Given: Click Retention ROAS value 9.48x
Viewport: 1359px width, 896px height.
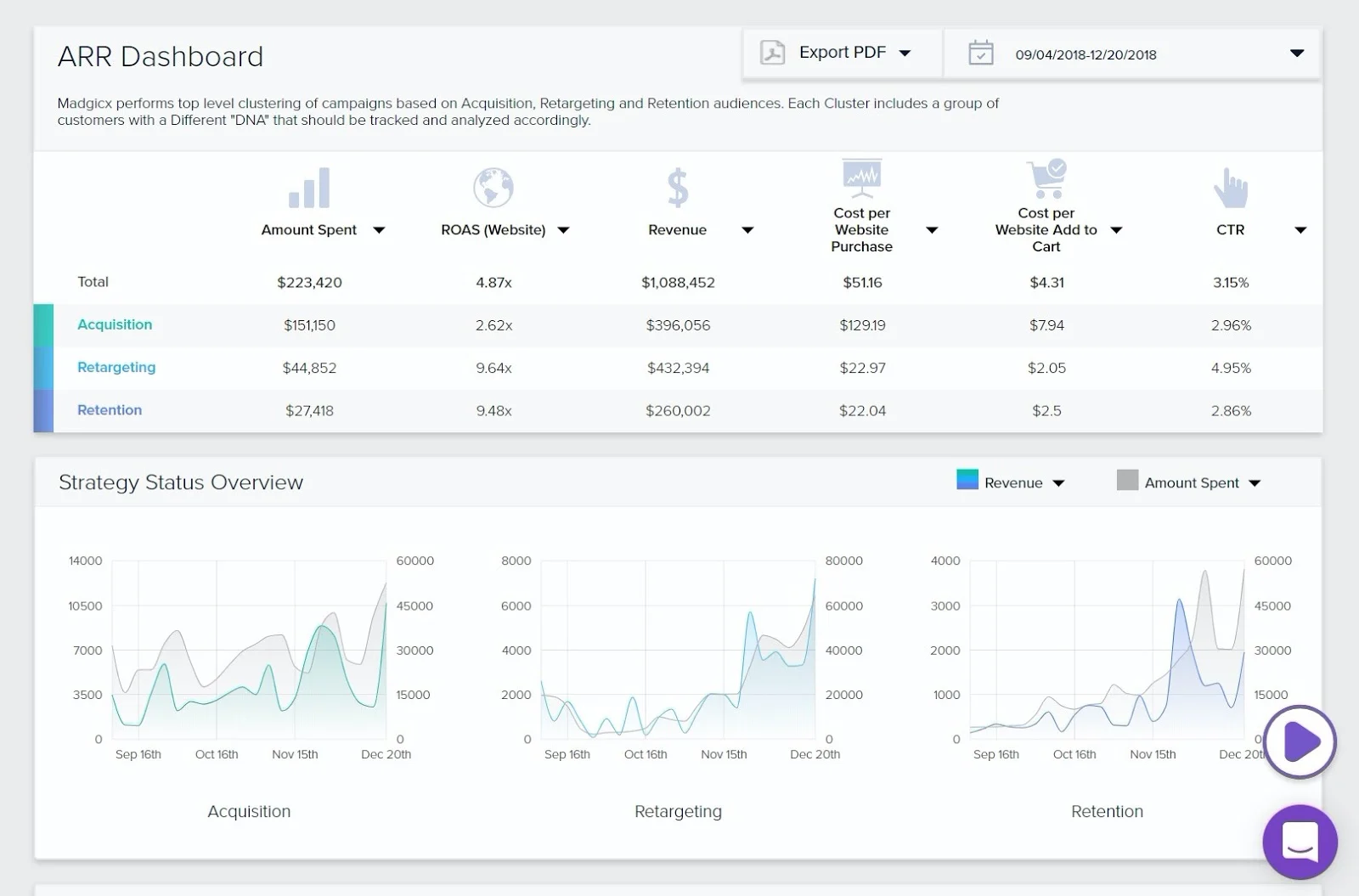Looking at the screenshot, I should click(493, 410).
